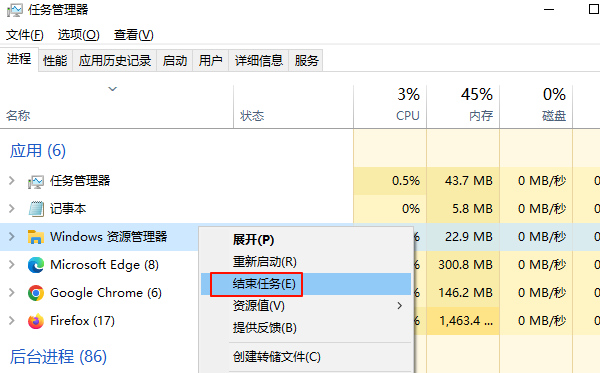Select the Firefox (17) process name

(x=82, y=321)
